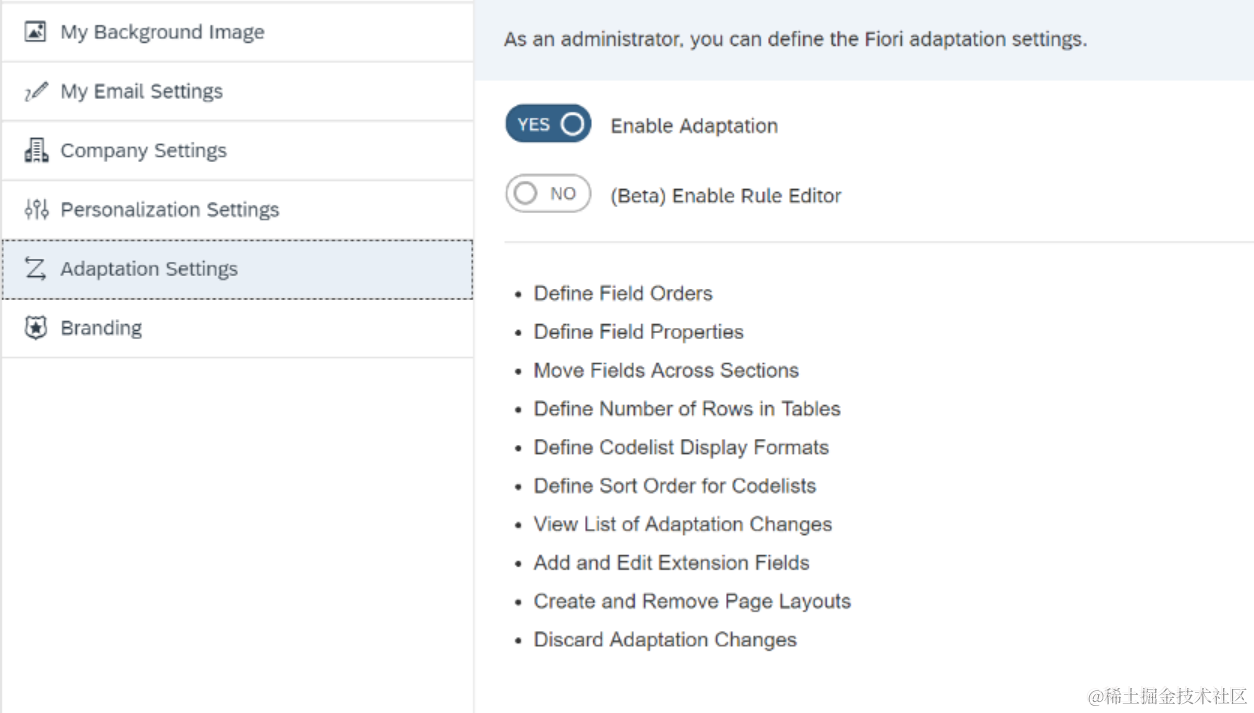Viewport: 1254px width, 713px height.
Task: Click Define Number of Rows in Tables
Action: click(687, 409)
